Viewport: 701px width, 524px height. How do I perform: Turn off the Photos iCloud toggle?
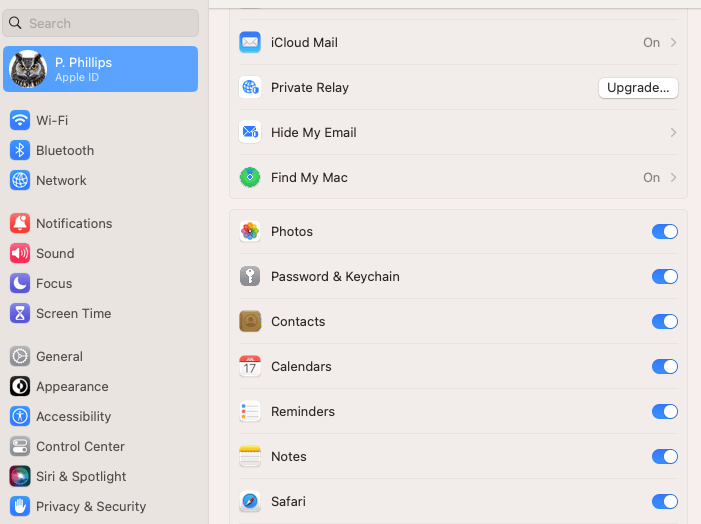[x=664, y=232]
